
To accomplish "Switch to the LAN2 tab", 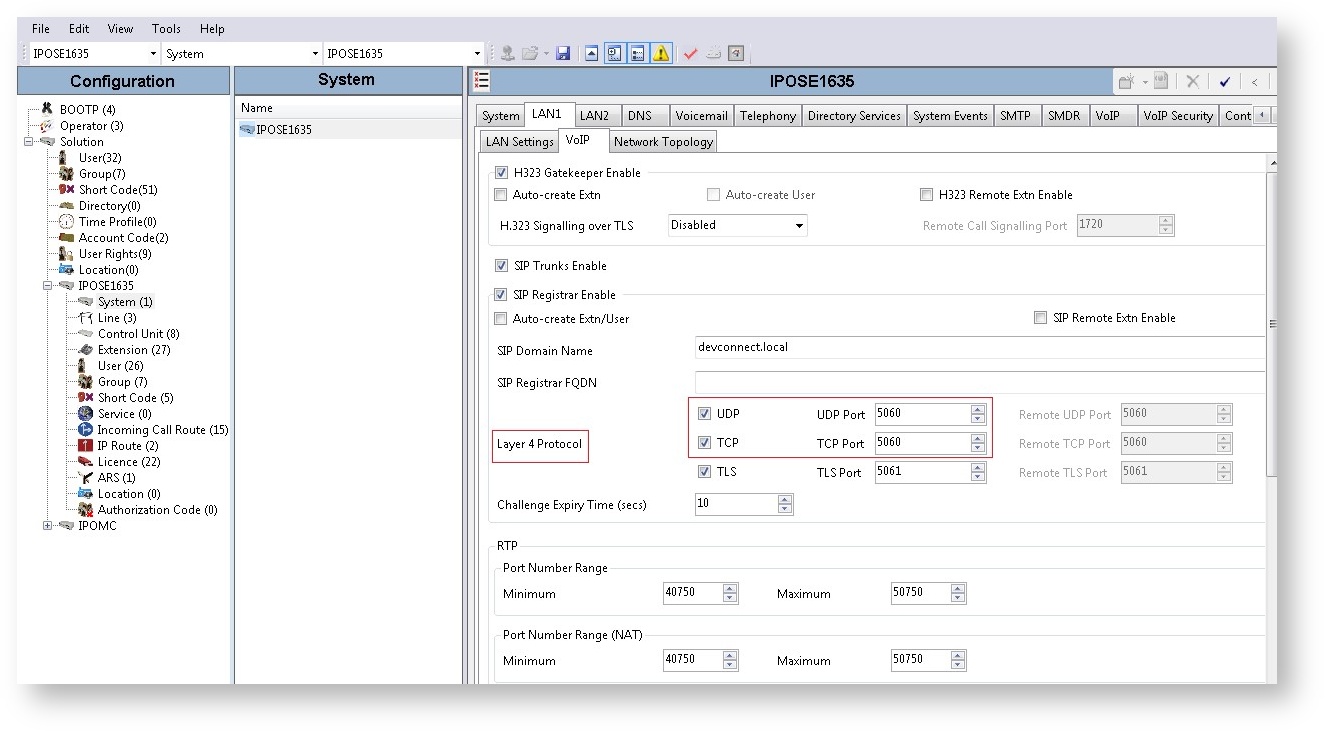I will (597, 115).
